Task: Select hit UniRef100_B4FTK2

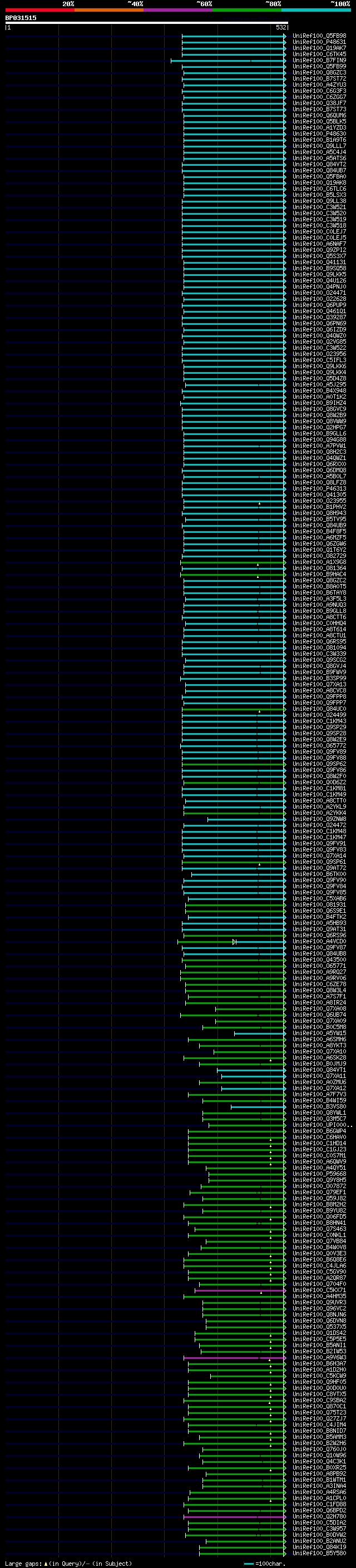Action: [x=319, y=917]
